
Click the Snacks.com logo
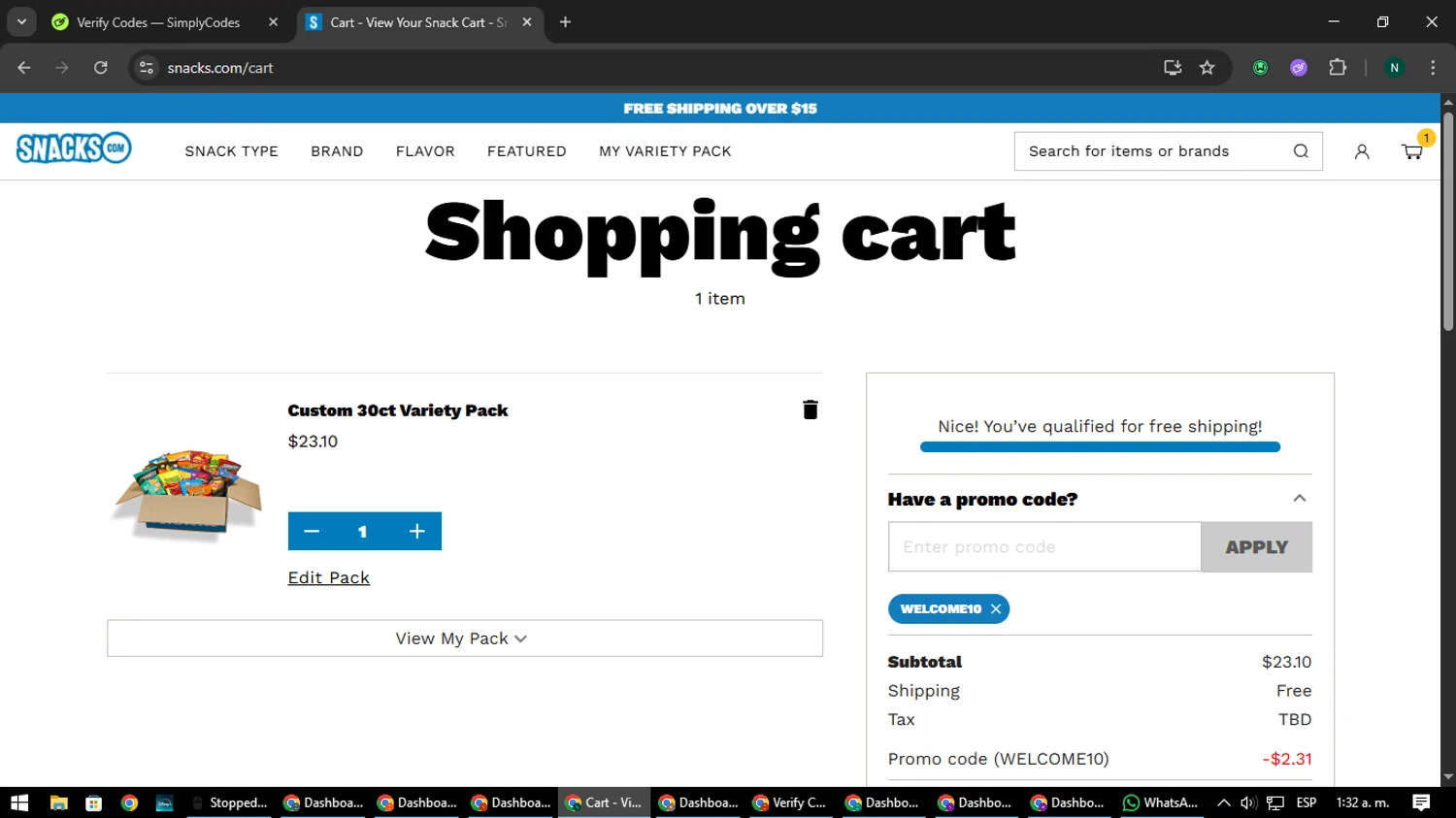(74, 148)
